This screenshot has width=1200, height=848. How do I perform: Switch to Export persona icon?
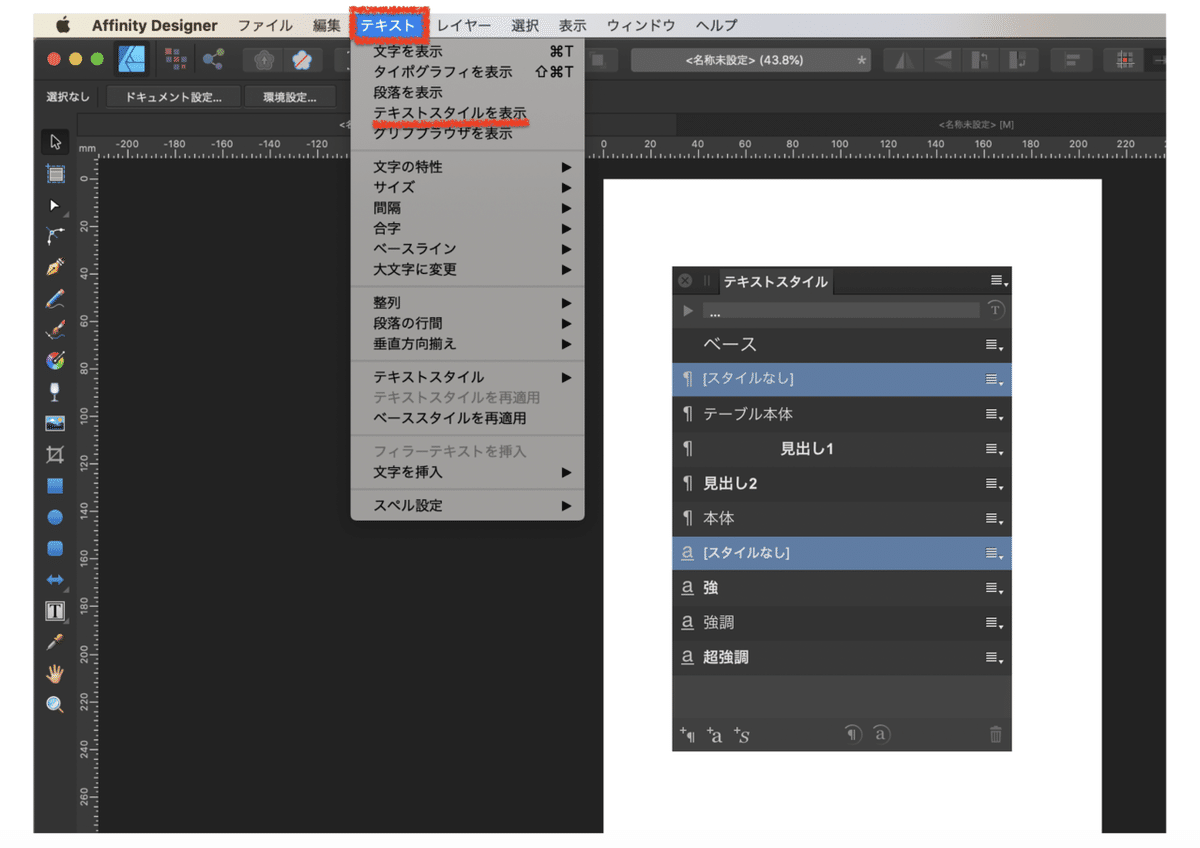[x=213, y=60]
